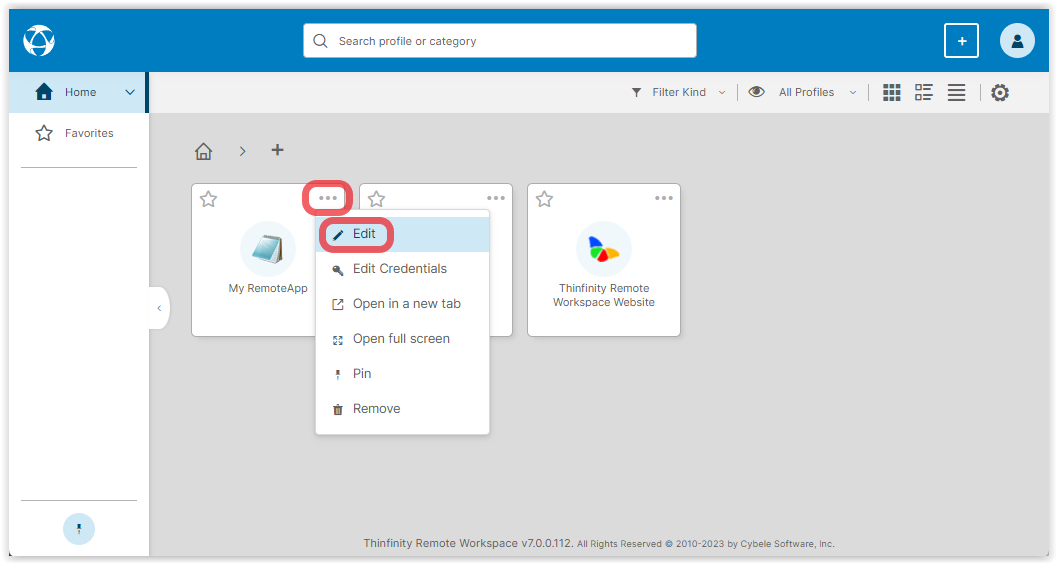The width and height of the screenshot is (1057, 564).
Task: Go to Home in the sidebar
Action: 78,92
